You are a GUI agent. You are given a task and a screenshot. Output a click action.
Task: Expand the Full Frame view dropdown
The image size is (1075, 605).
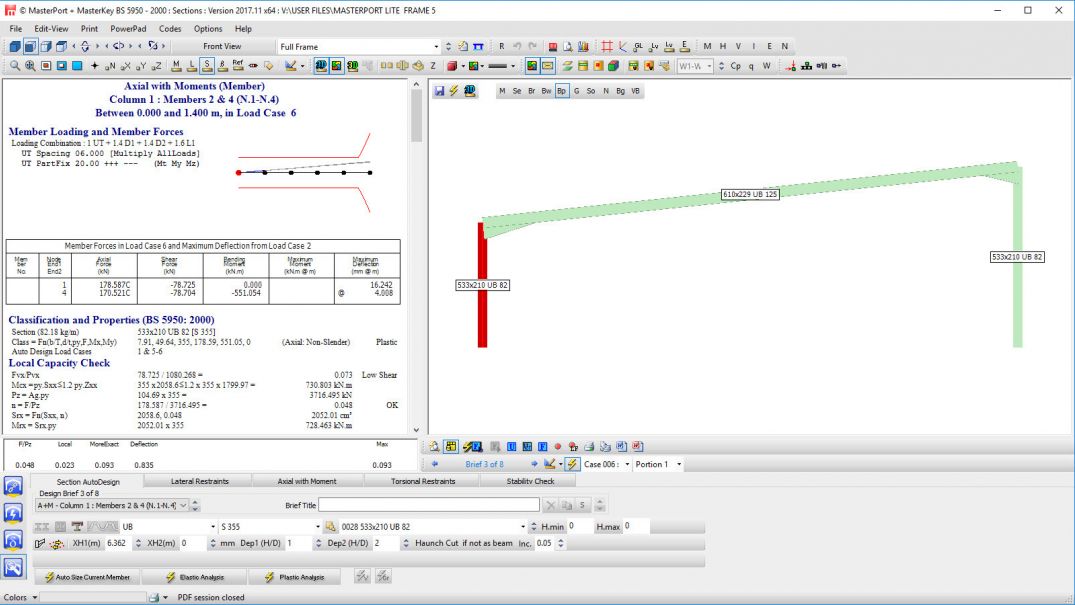436,47
